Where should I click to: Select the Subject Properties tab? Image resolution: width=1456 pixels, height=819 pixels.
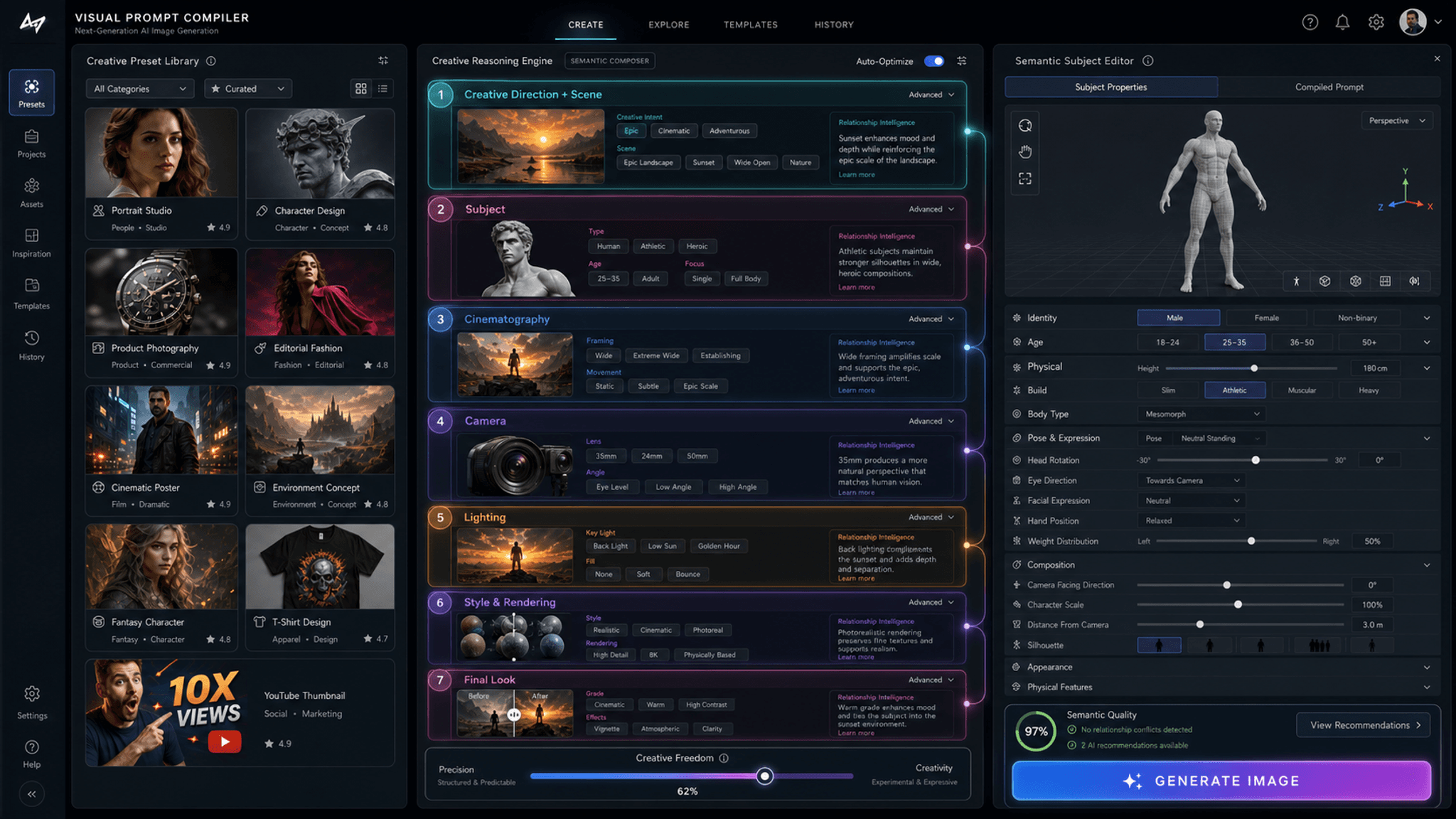click(1111, 87)
